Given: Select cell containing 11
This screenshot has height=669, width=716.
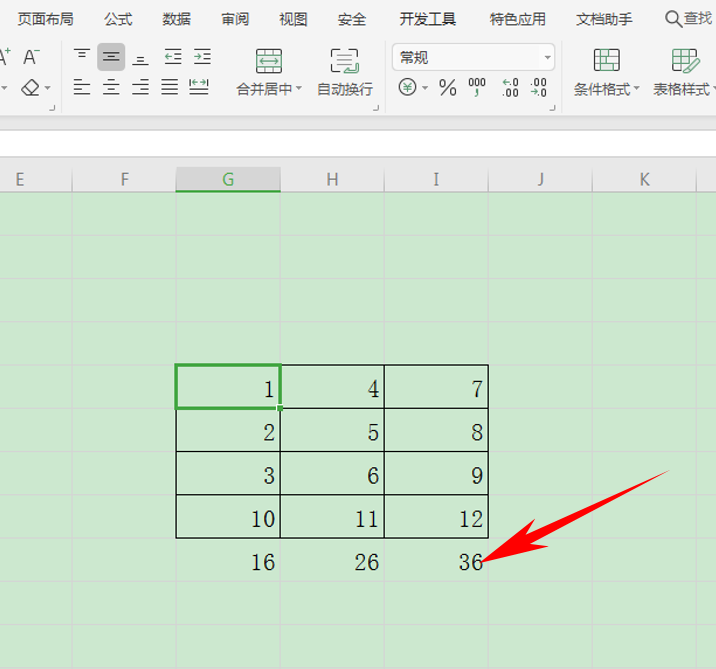Looking at the screenshot, I should [x=332, y=516].
